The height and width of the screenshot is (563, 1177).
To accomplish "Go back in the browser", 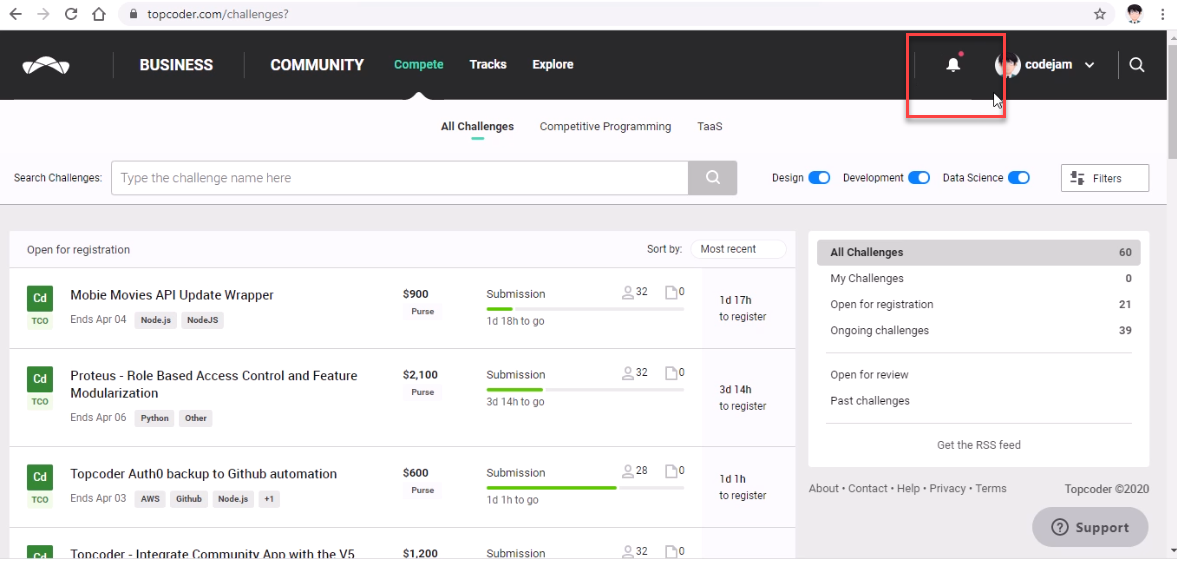I will [15, 14].
